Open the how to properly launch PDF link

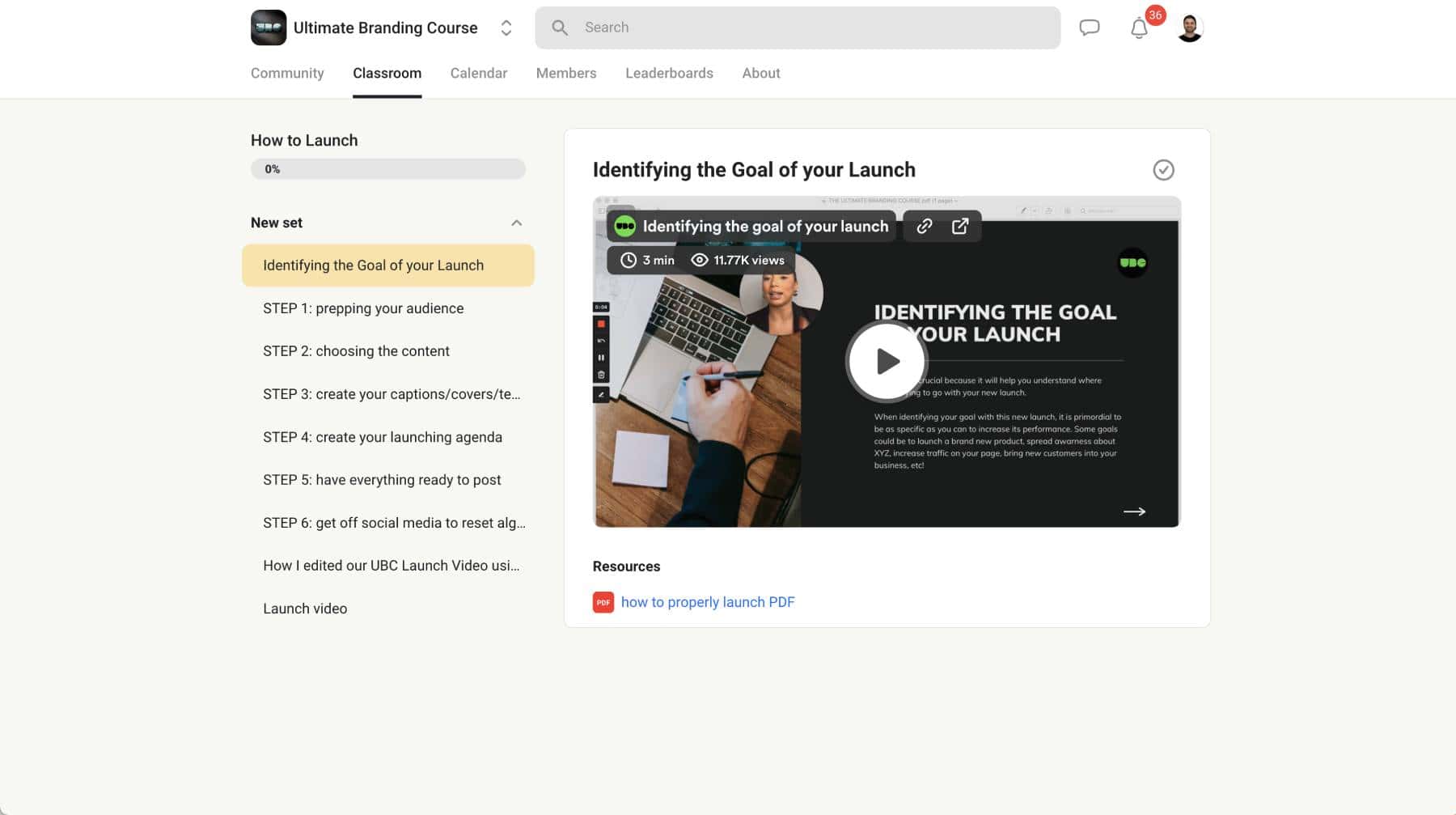coord(708,602)
